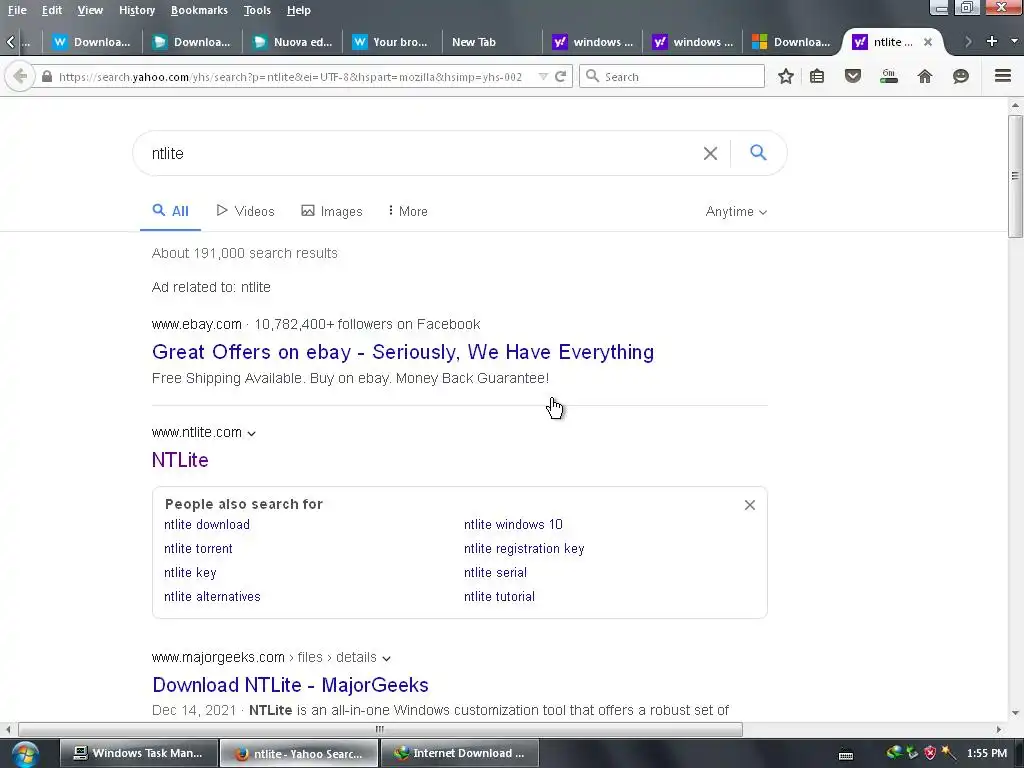
Task: Bookmark this page with the star icon
Action: pos(786,76)
